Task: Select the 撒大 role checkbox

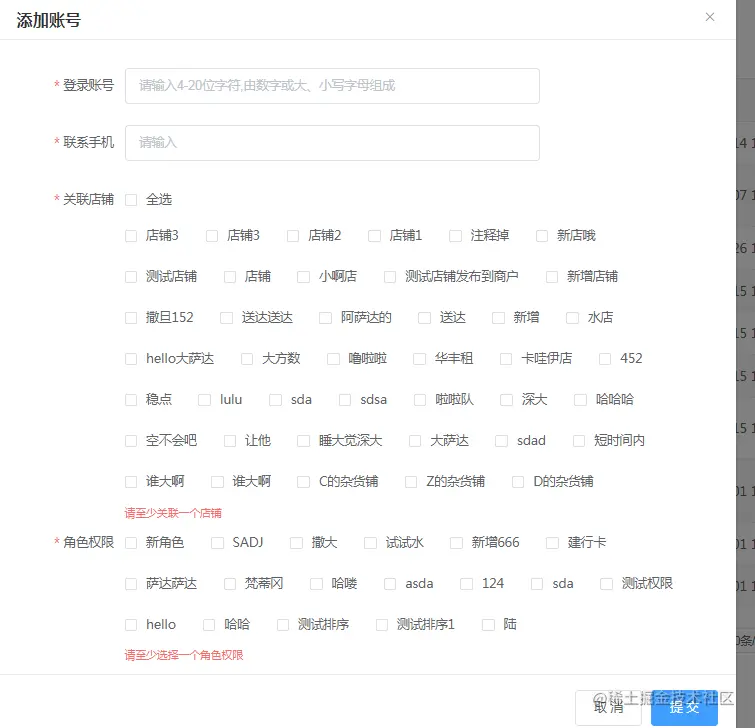Action: pyautogui.click(x=296, y=543)
